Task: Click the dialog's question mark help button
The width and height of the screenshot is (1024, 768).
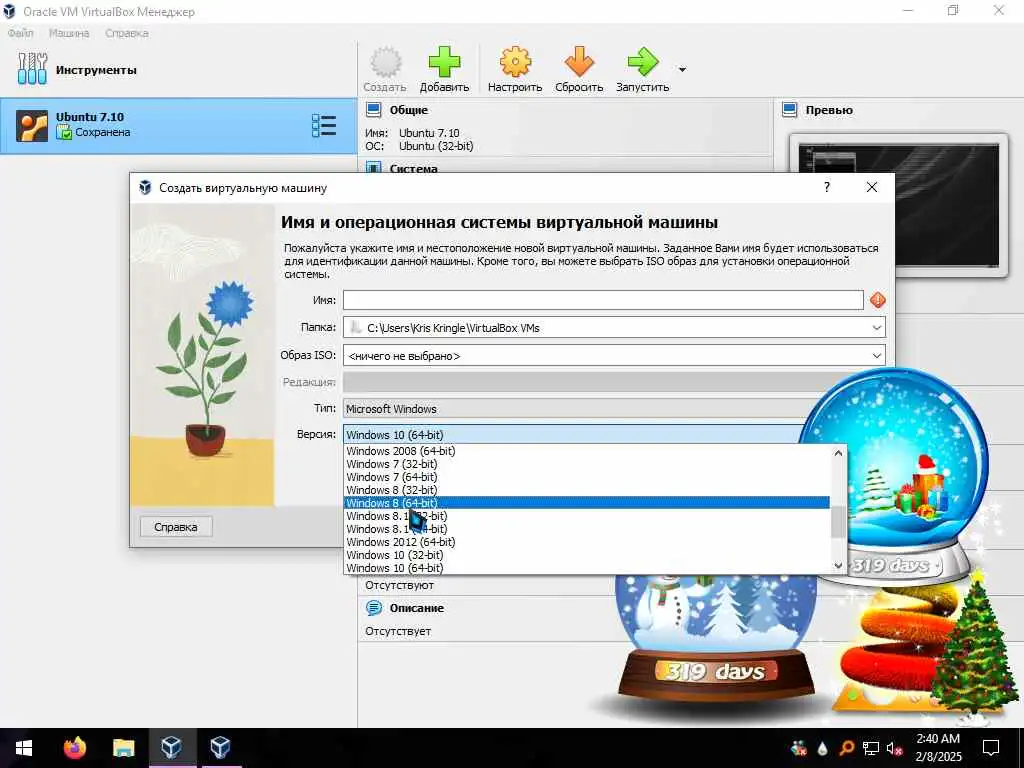Action: coord(827,187)
